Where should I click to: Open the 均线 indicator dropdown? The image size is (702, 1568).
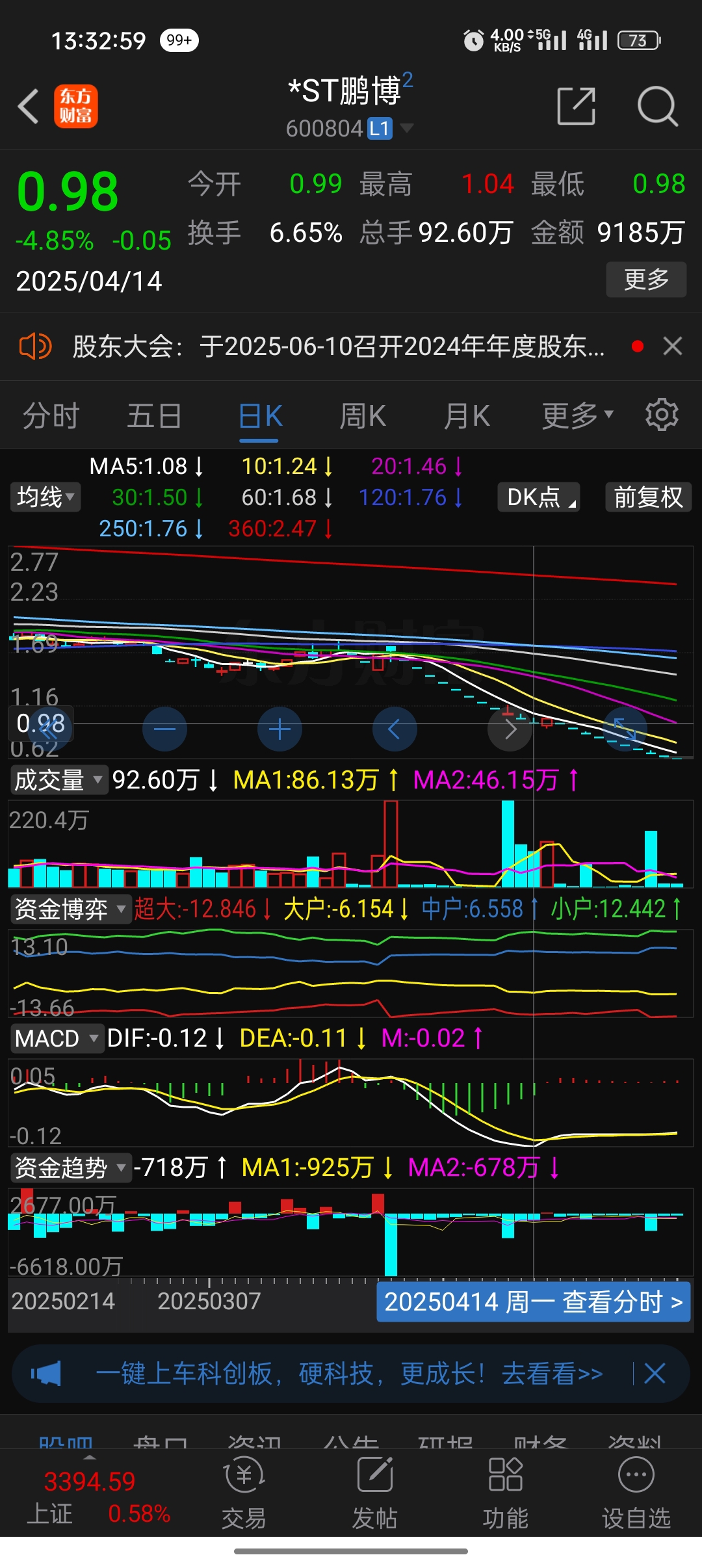[45, 497]
